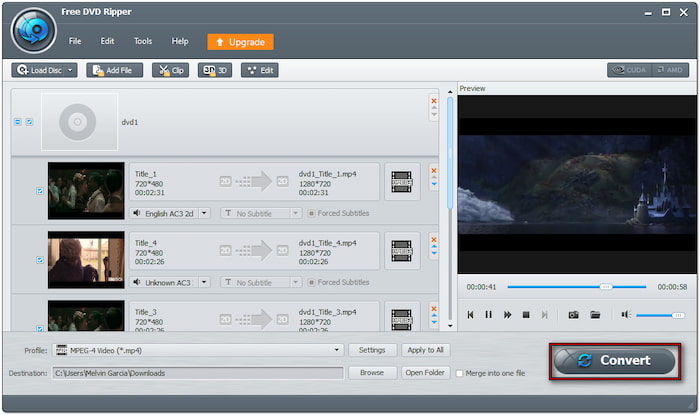Open the File menu
This screenshot has height=415, width=700.
coord(75,41)
